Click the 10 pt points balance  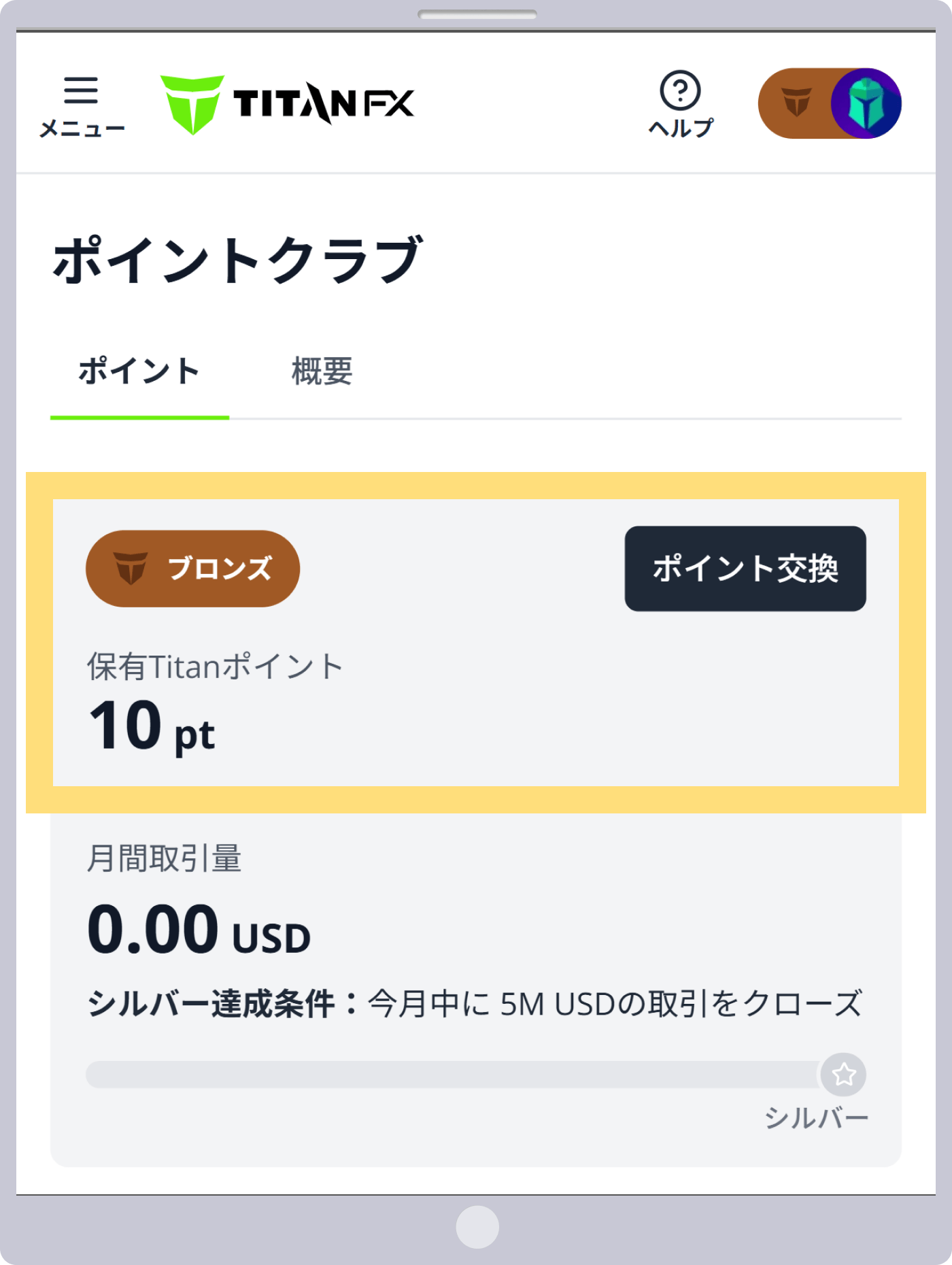click(x=152, y=726)
